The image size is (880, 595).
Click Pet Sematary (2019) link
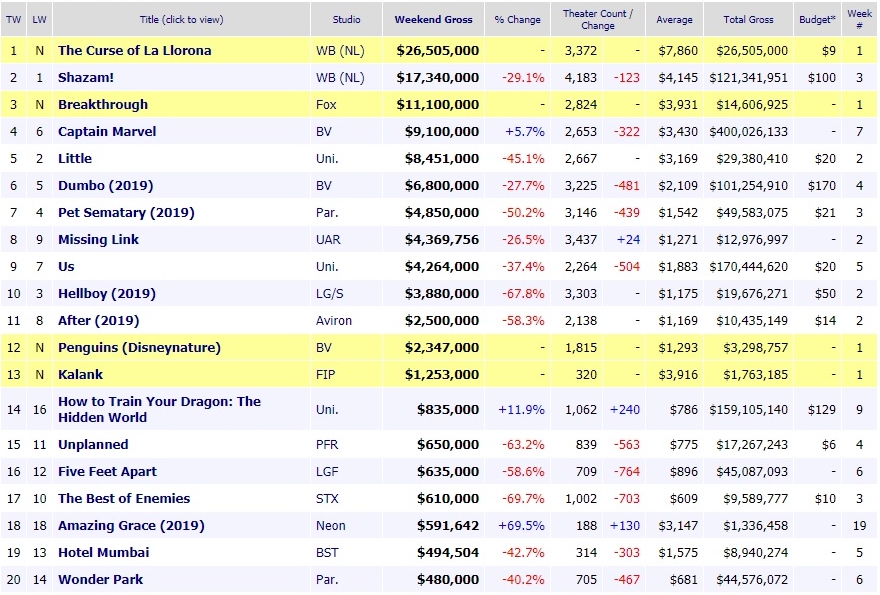tap(126, 212)
